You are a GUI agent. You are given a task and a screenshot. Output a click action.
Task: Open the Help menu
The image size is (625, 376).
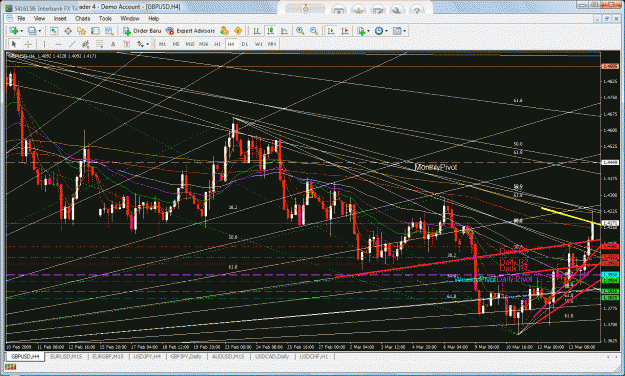pyautogui.click(x=153, y=18)
